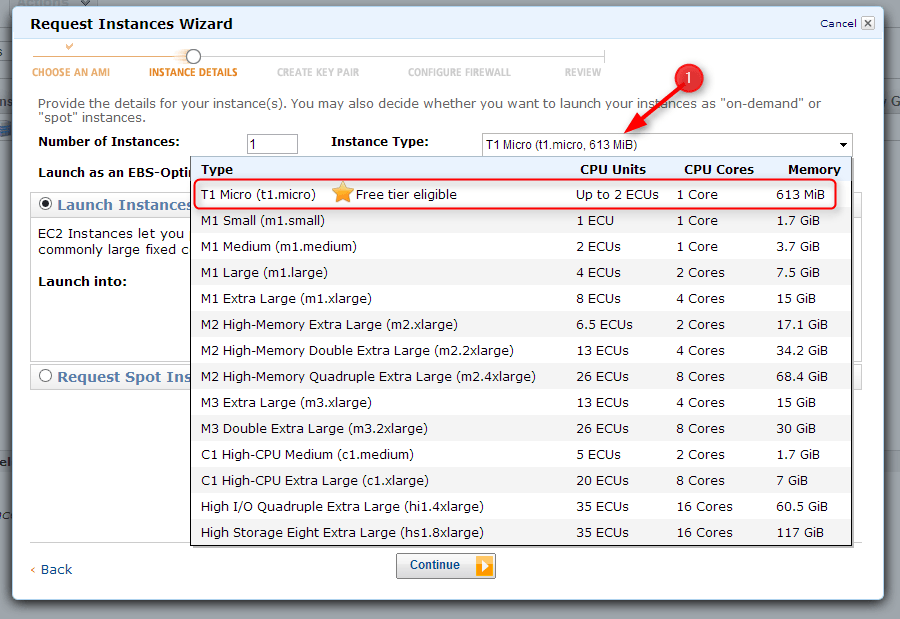The image size is (900, 619).
Task: Open the Instance Type dropdown arrow
Action: [843, 145]
